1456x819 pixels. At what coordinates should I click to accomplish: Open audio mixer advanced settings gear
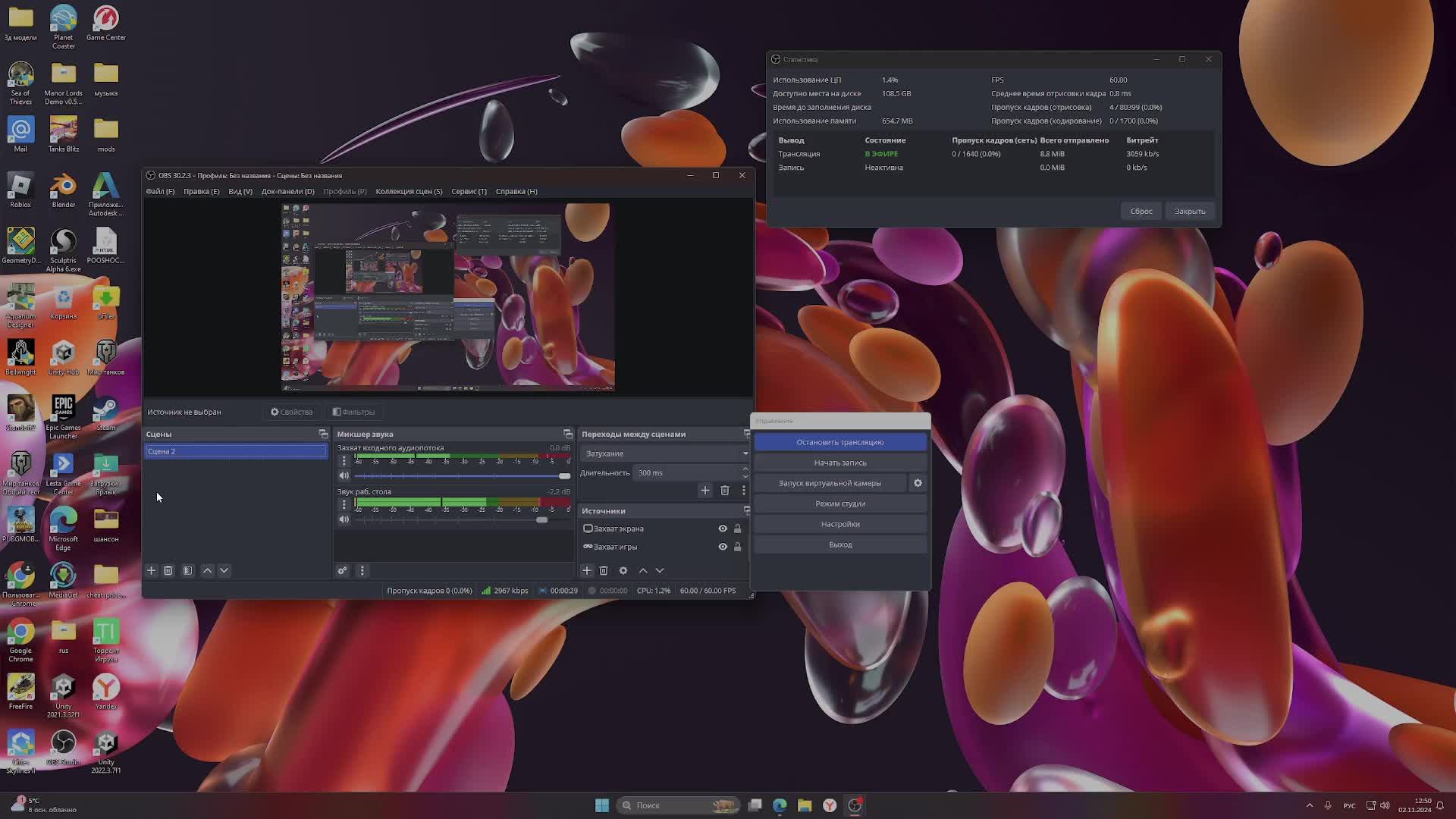click(342, 570)
